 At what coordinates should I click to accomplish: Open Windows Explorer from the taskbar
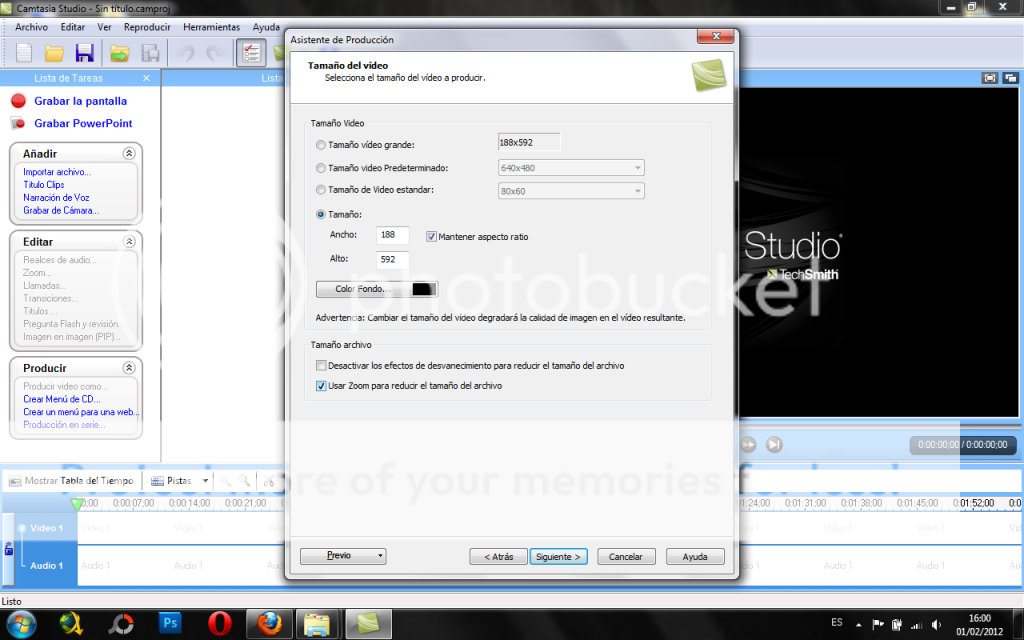point(317,624)
